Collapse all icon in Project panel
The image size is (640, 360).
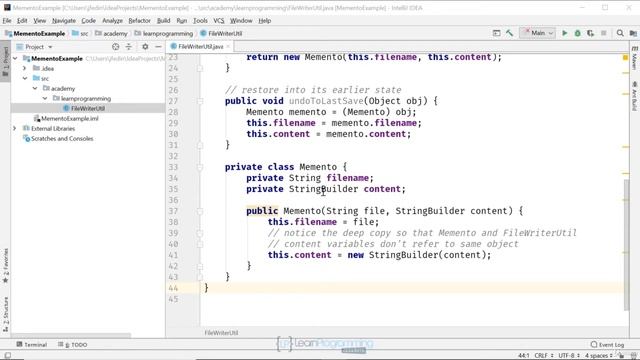tap(129, 47)
